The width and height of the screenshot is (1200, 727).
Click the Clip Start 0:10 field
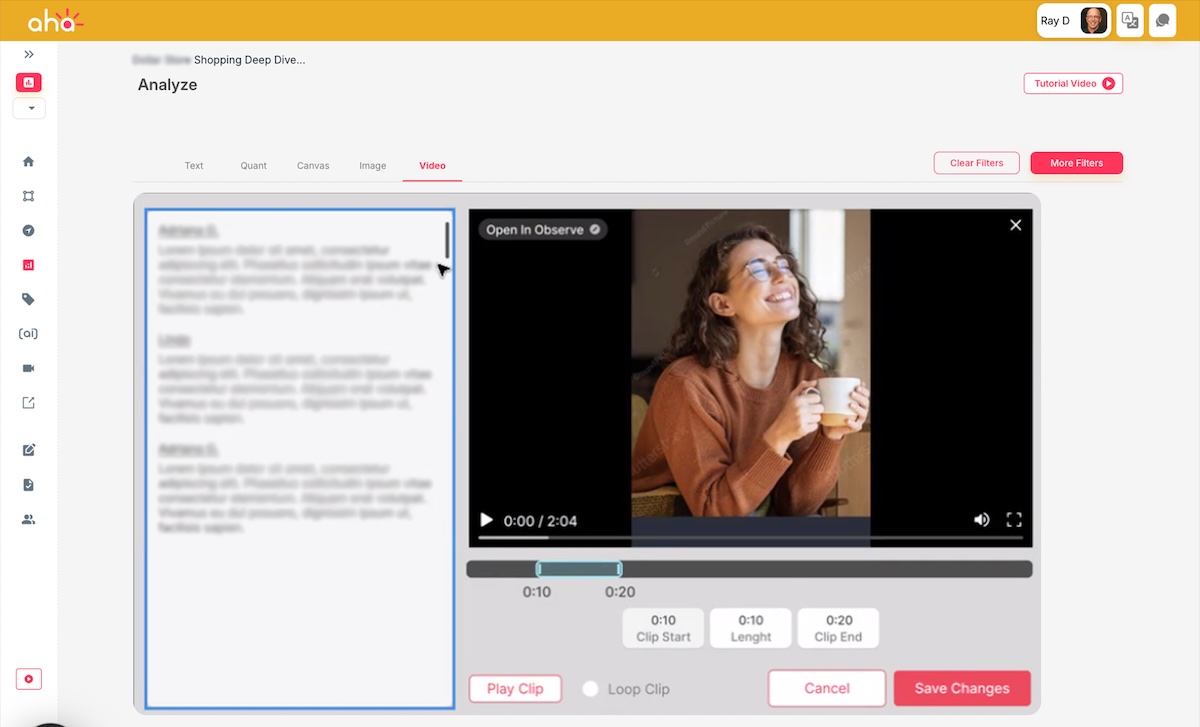click(x=663, y=628)
